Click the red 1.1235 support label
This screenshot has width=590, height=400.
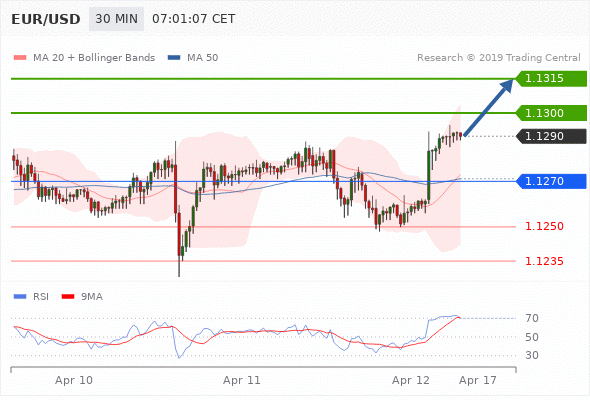point(544,261)
